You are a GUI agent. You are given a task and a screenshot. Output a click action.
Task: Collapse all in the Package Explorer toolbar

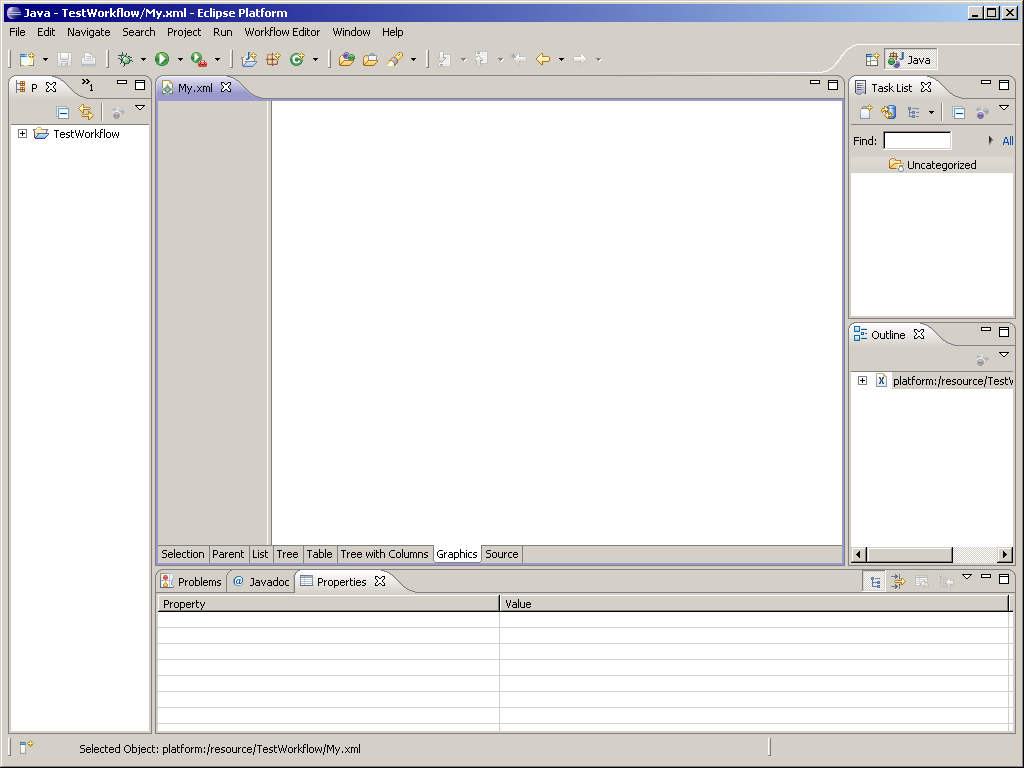63,113
